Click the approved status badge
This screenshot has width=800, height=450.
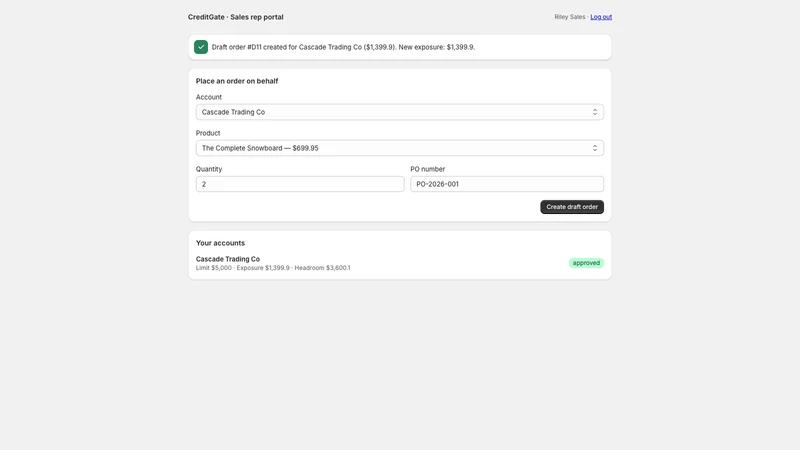586,263
